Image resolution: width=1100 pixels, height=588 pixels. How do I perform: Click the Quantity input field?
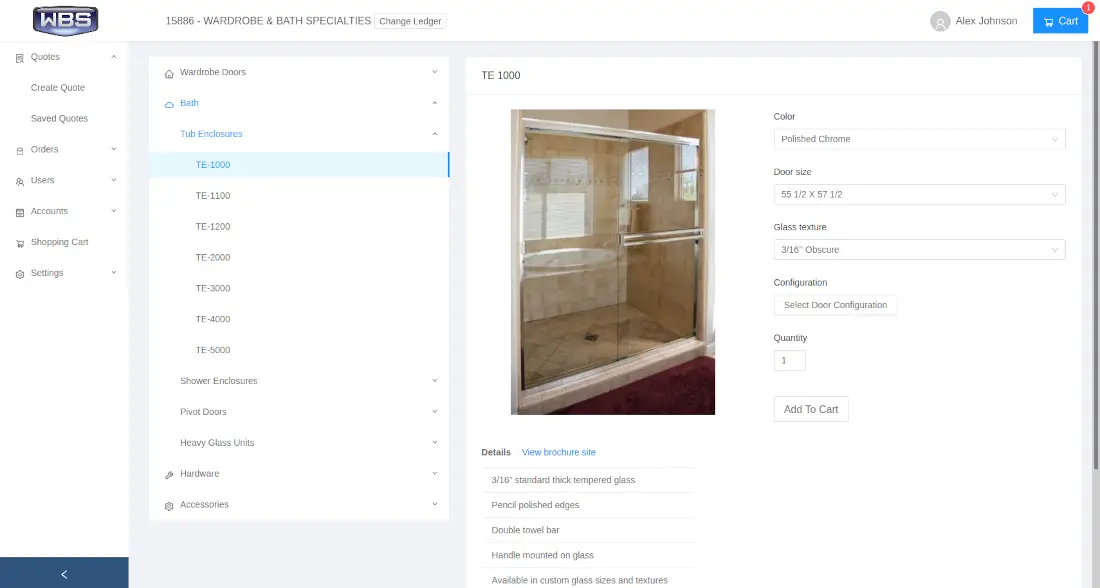point(789,360)
